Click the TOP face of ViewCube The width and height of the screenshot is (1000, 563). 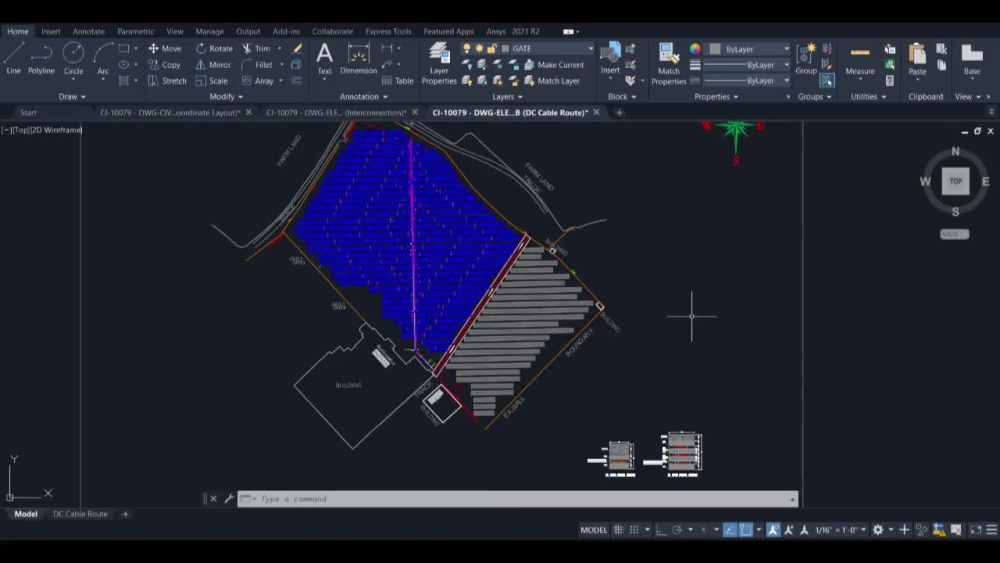pyautogui.click(x=955, y=181)
